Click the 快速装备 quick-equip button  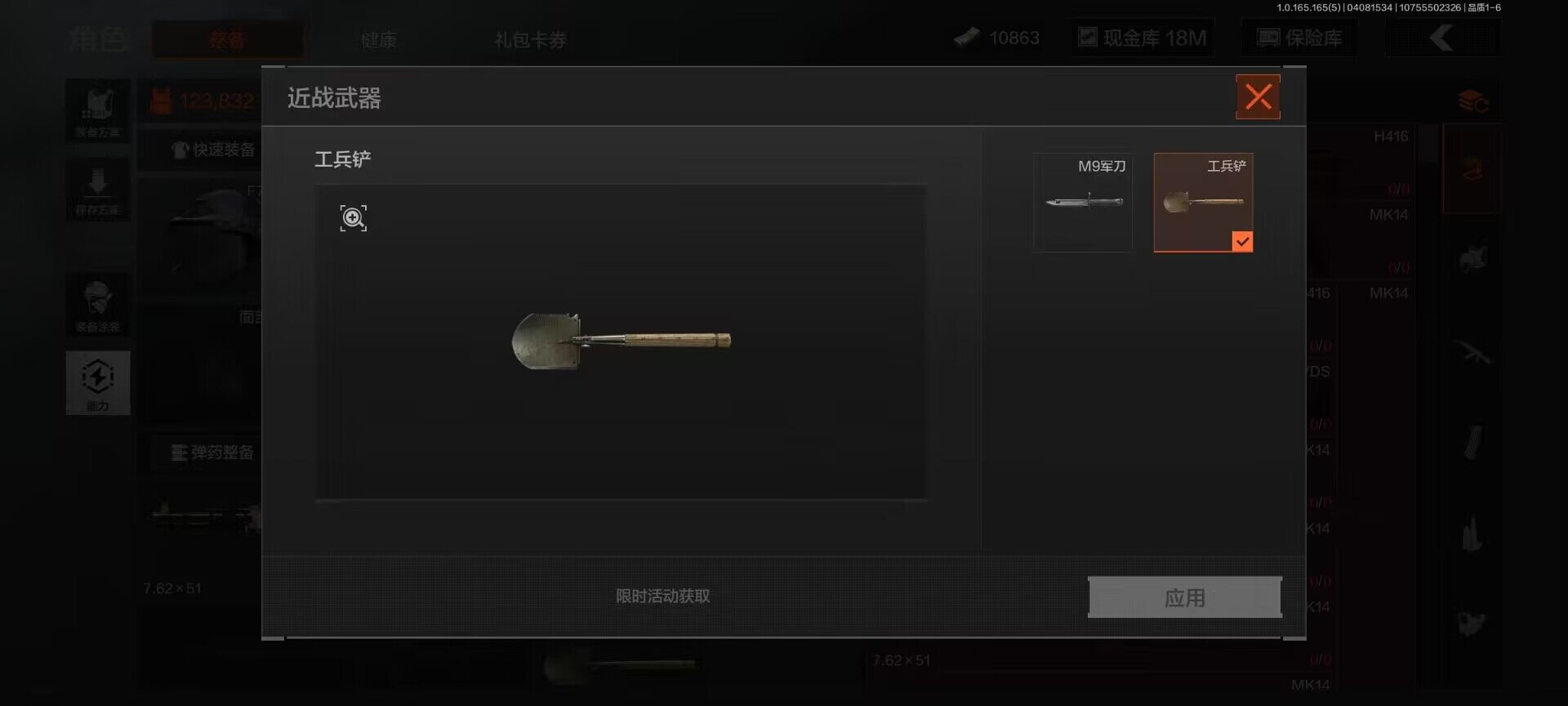pyautogui.click(x=214, y=150)
